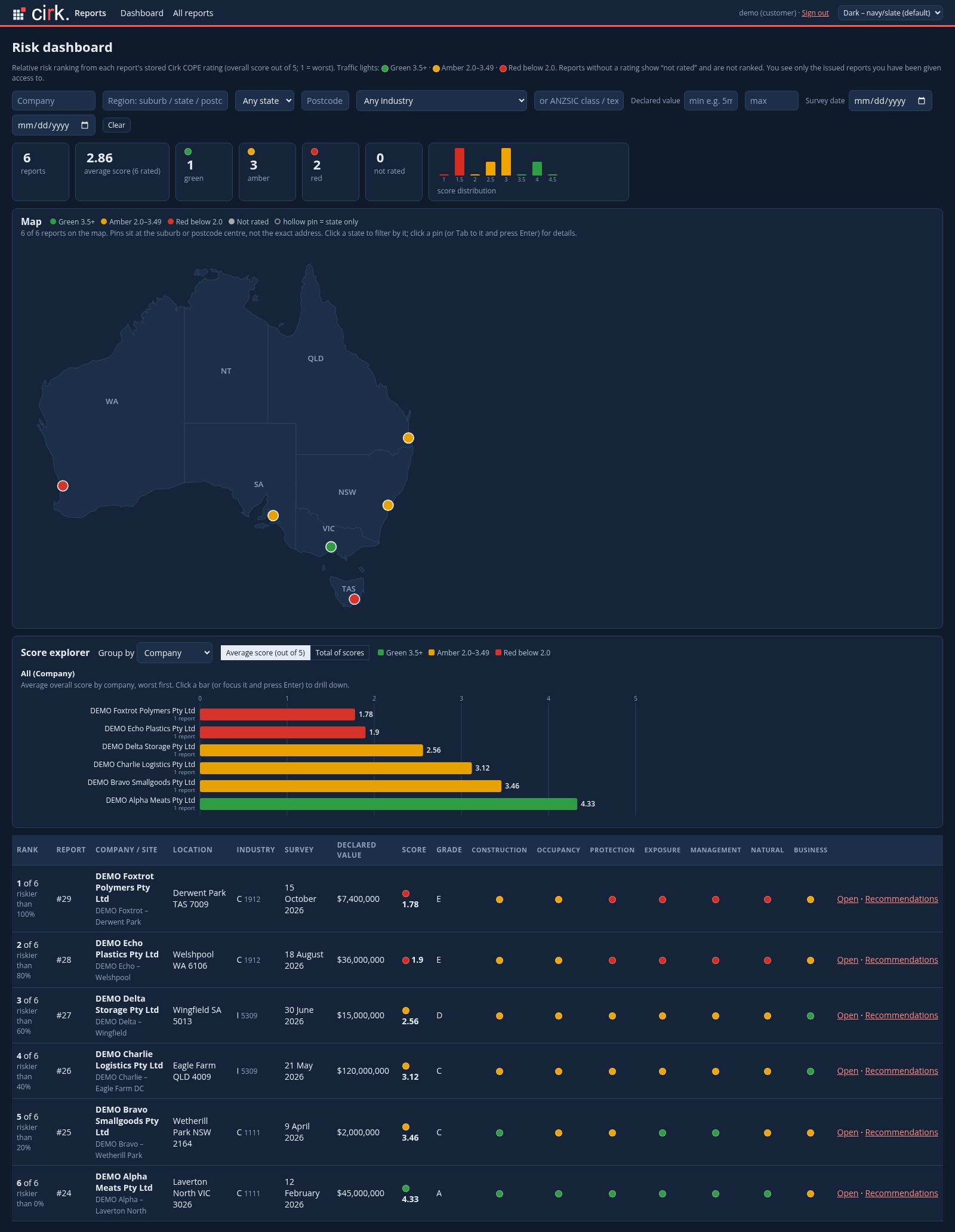955x1232 pixels.
Task: Switch chart to Average score (out of 5)
Action: click(x=266, y=653)
